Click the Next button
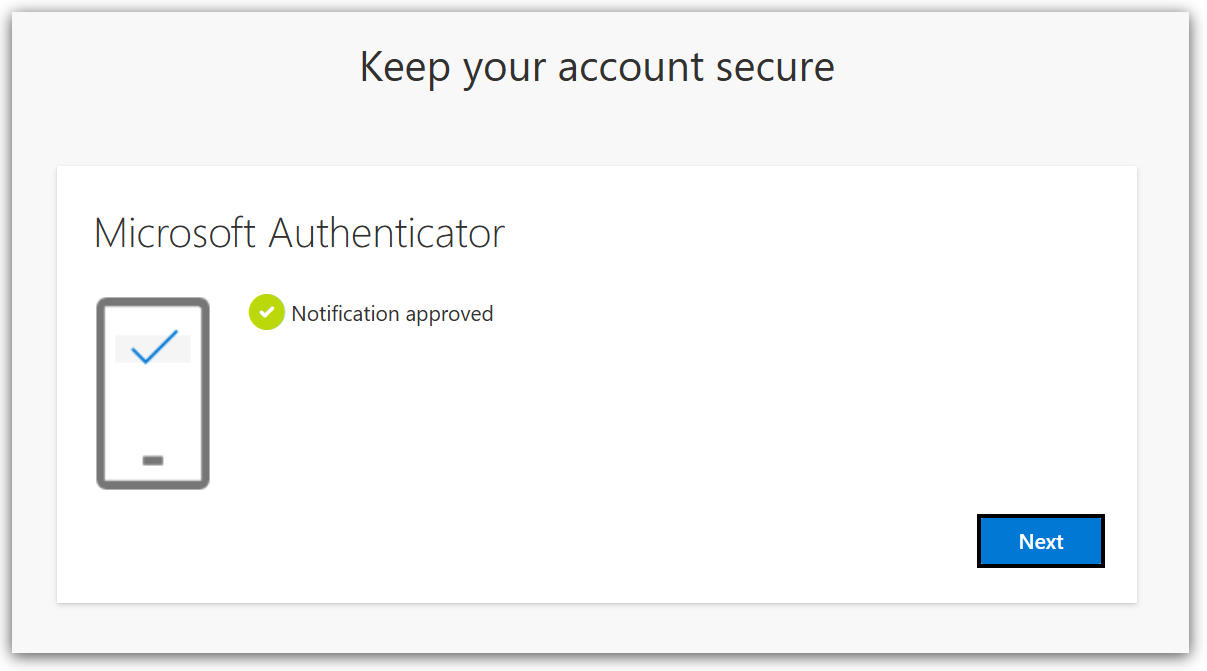The height and width of the screenshot is (671, 1207). 1040,541
